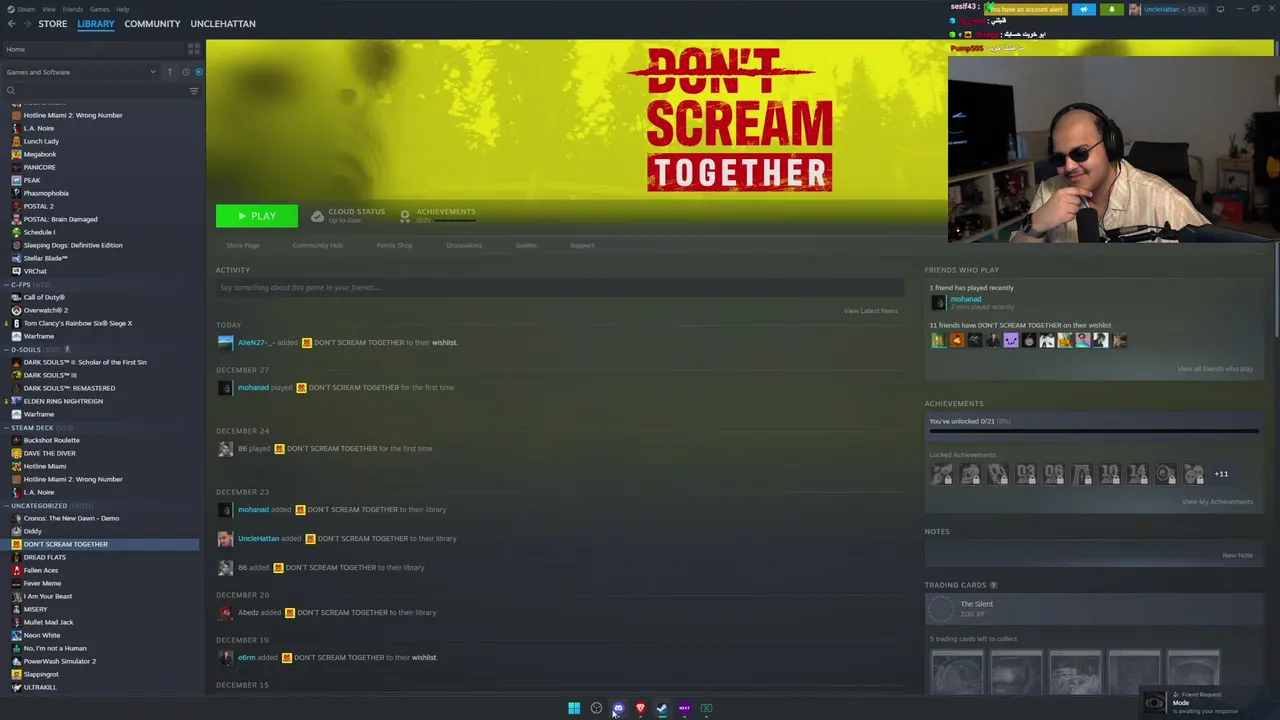Viewport: 1280px width, 720px height.
Task: Open the Store Page link
Action: (x=243, y=245)
